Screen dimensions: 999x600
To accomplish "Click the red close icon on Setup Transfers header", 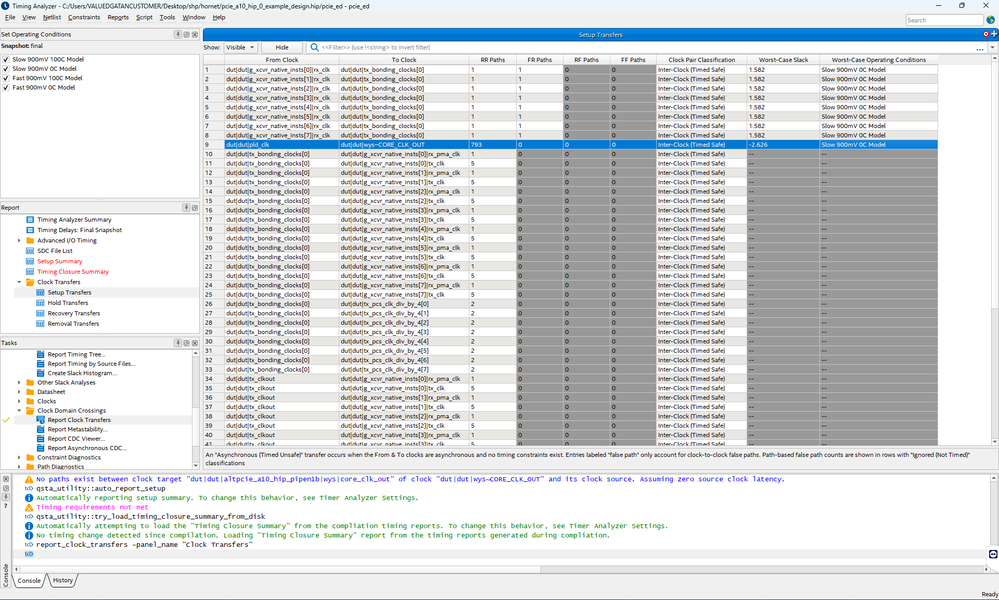I will click(986, 35).
